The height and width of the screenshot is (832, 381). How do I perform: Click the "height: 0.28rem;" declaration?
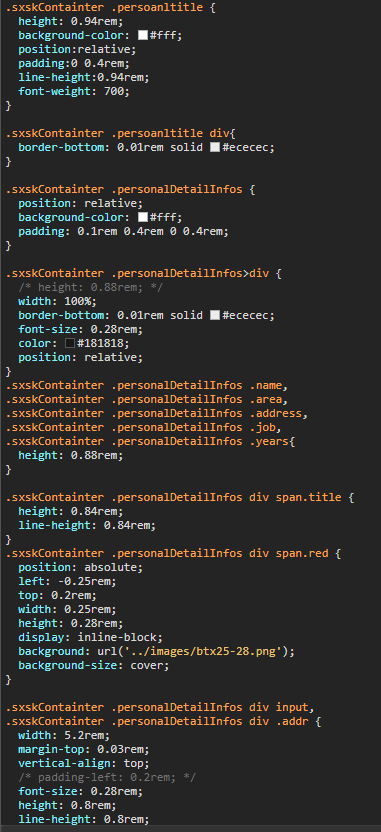[71, 623]
